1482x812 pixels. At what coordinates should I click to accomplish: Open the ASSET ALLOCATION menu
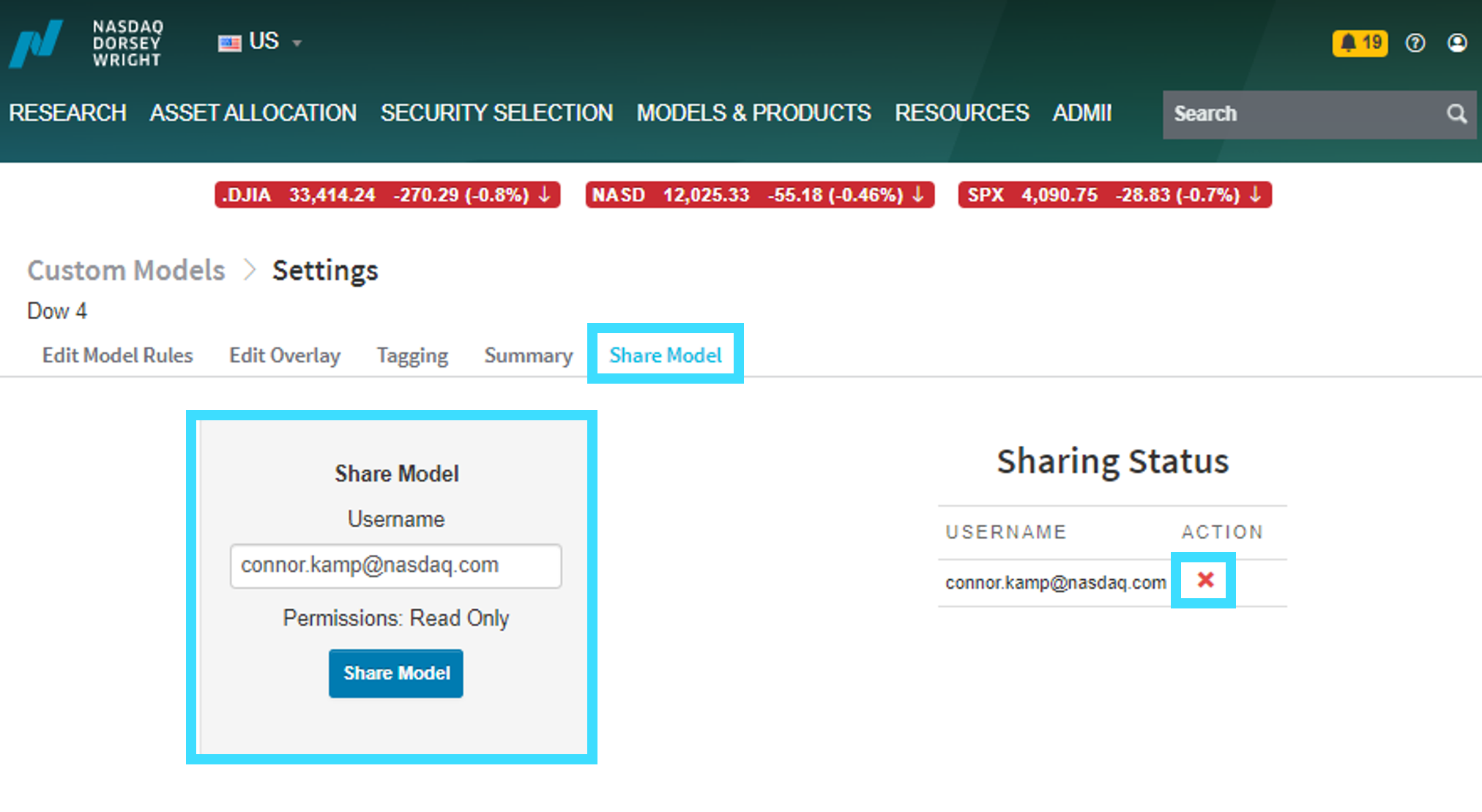point(253,113)
